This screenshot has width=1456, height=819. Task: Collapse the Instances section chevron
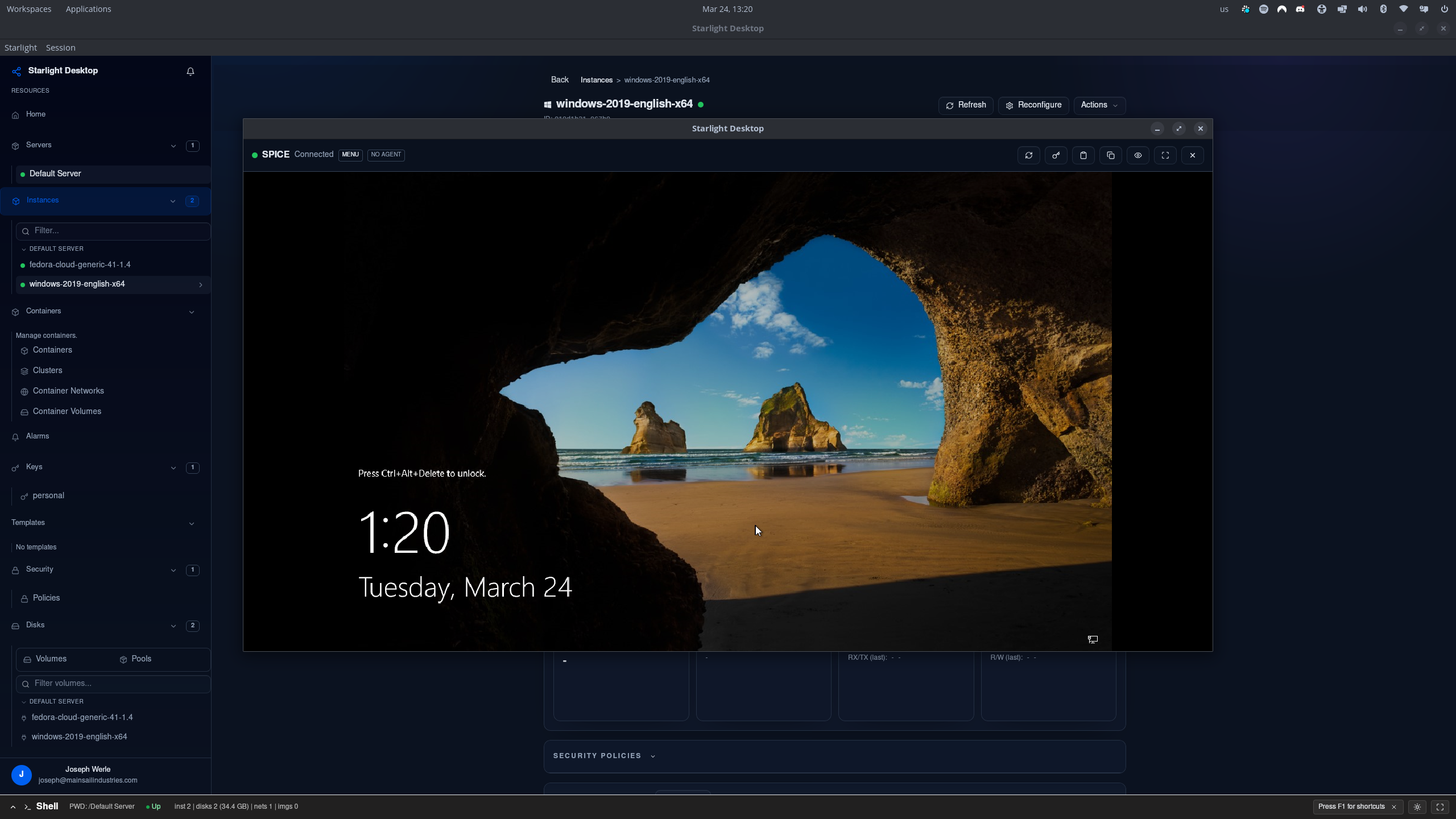[x=172, y=201]
